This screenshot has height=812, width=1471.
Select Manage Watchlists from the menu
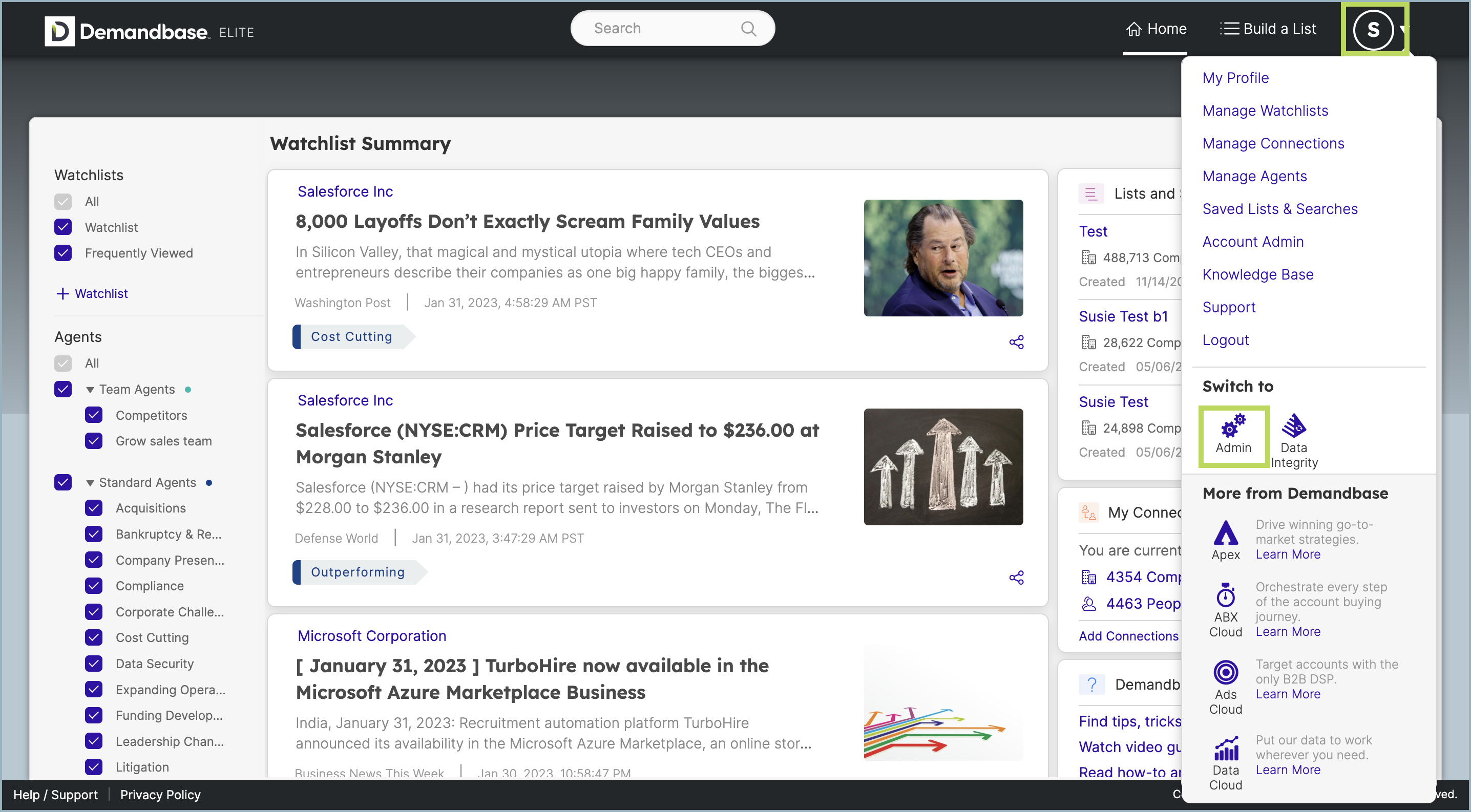(x=1266, y=110)
